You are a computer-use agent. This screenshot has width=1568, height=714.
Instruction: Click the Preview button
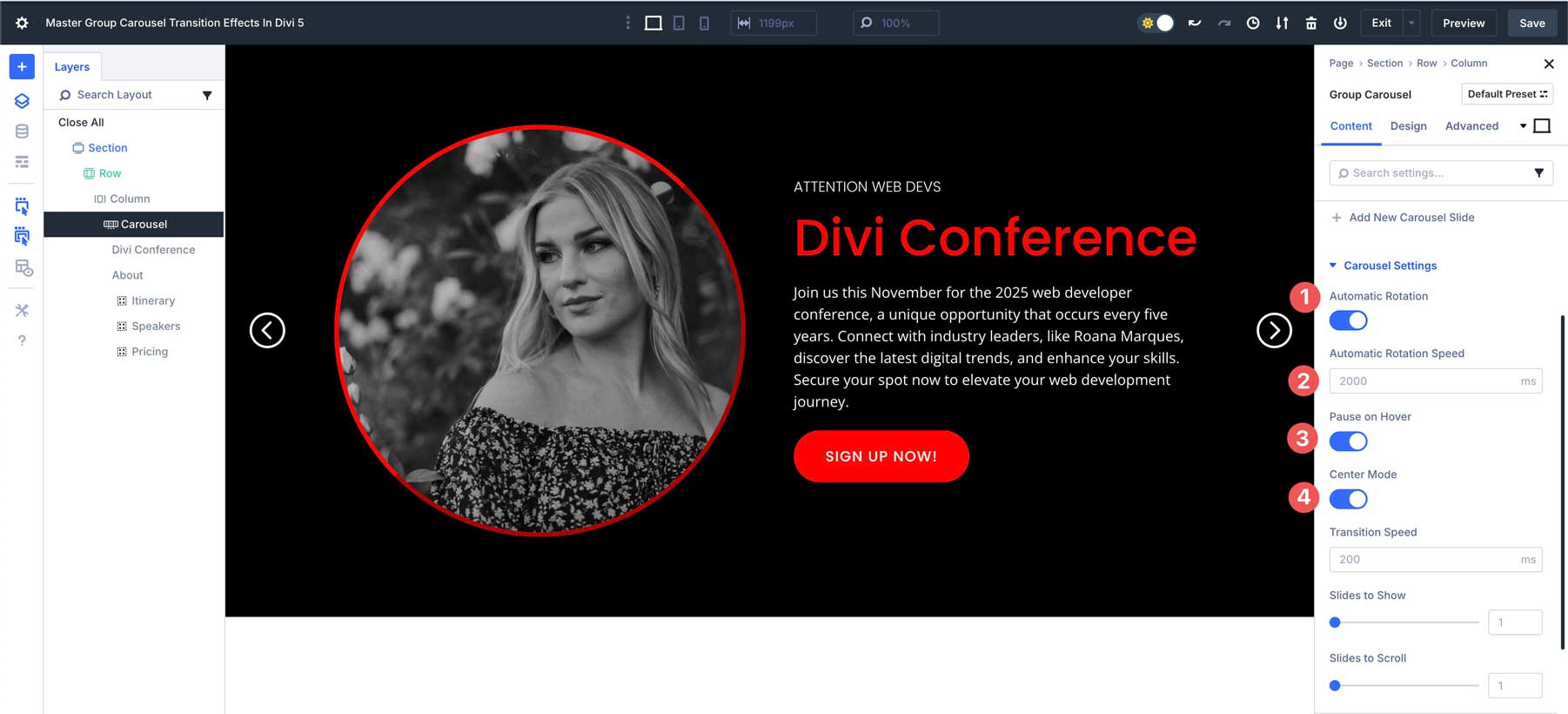click(1464, 23)
